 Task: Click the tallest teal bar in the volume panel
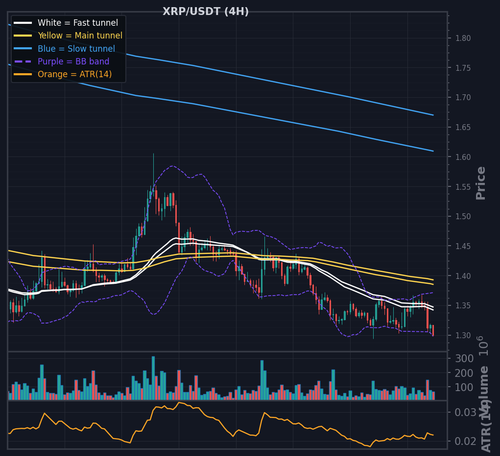[153, 378]
